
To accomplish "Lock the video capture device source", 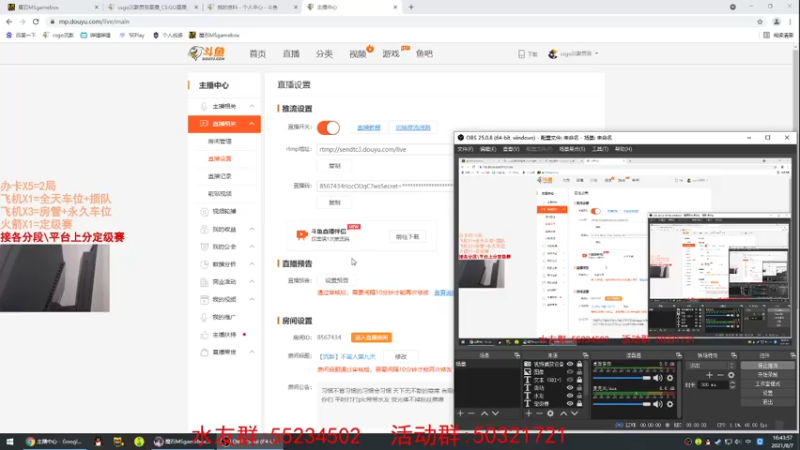I will click(x=579, y=364).
